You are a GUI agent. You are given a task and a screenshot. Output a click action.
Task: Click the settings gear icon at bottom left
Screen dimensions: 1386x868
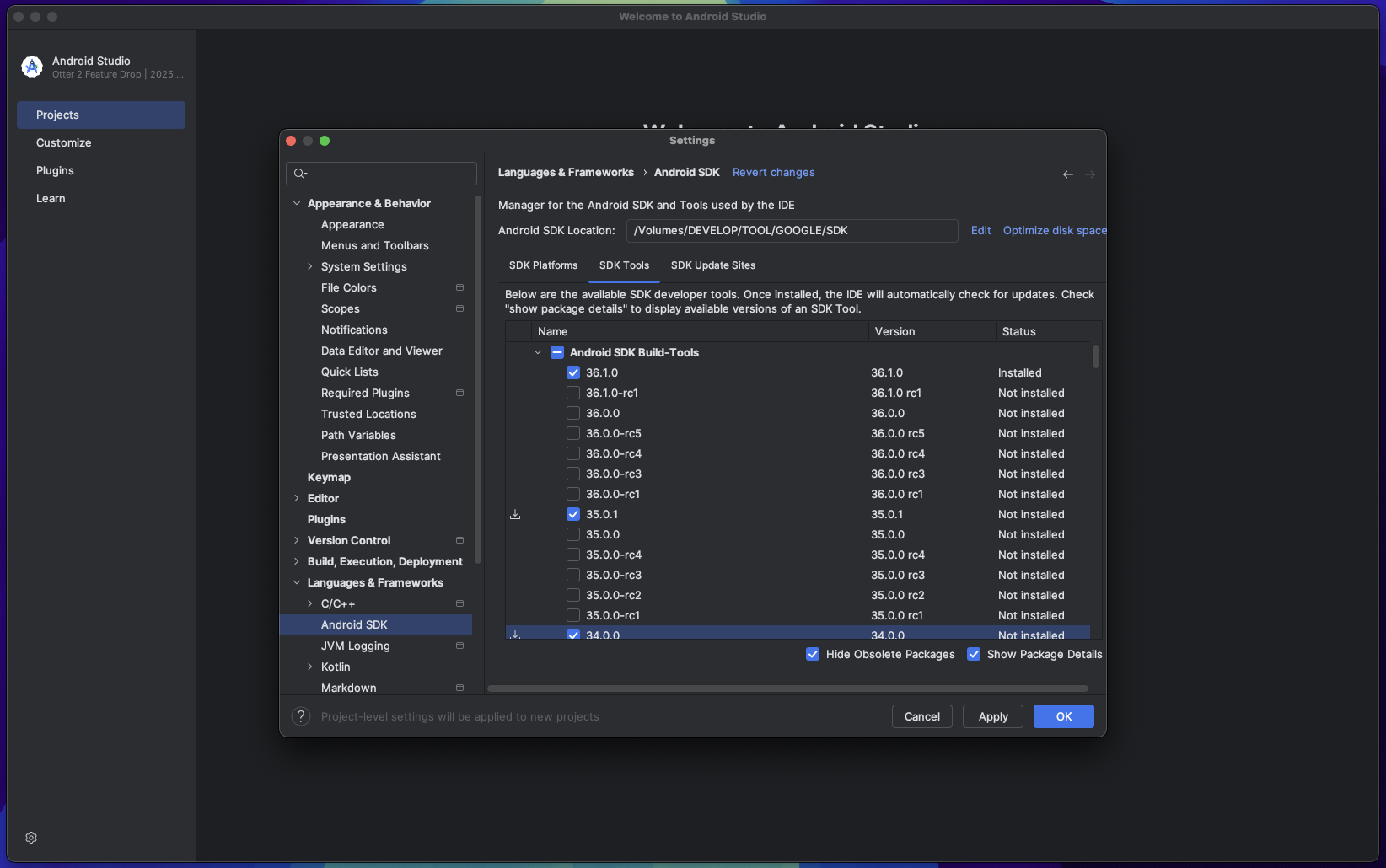(31, 838)
